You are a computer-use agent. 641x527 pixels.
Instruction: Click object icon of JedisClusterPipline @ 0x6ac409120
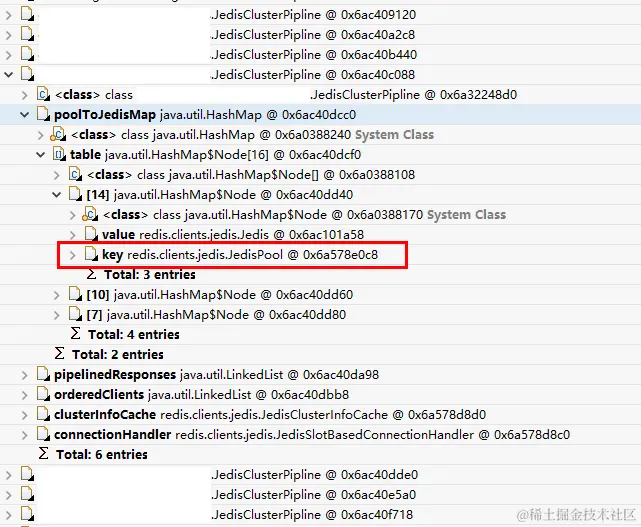27,14
